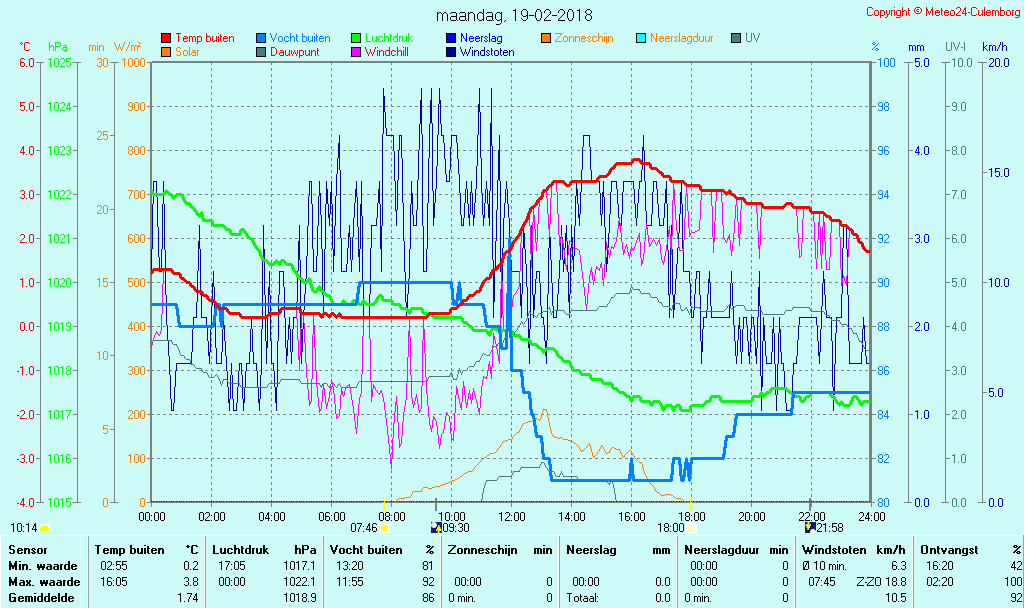Click the orange Zonneschijn legend square
The image size is (1026, 608).
[x=546, y=38]
